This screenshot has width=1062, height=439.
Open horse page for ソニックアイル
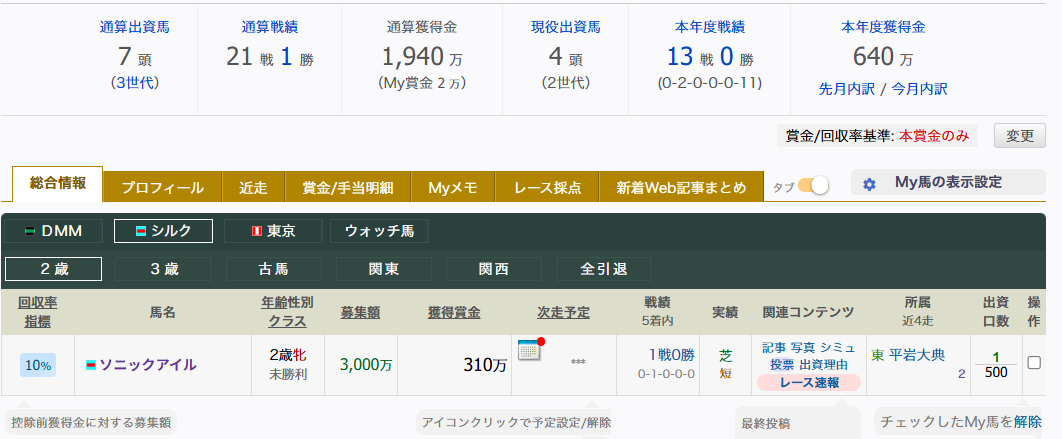click(148, 365)
